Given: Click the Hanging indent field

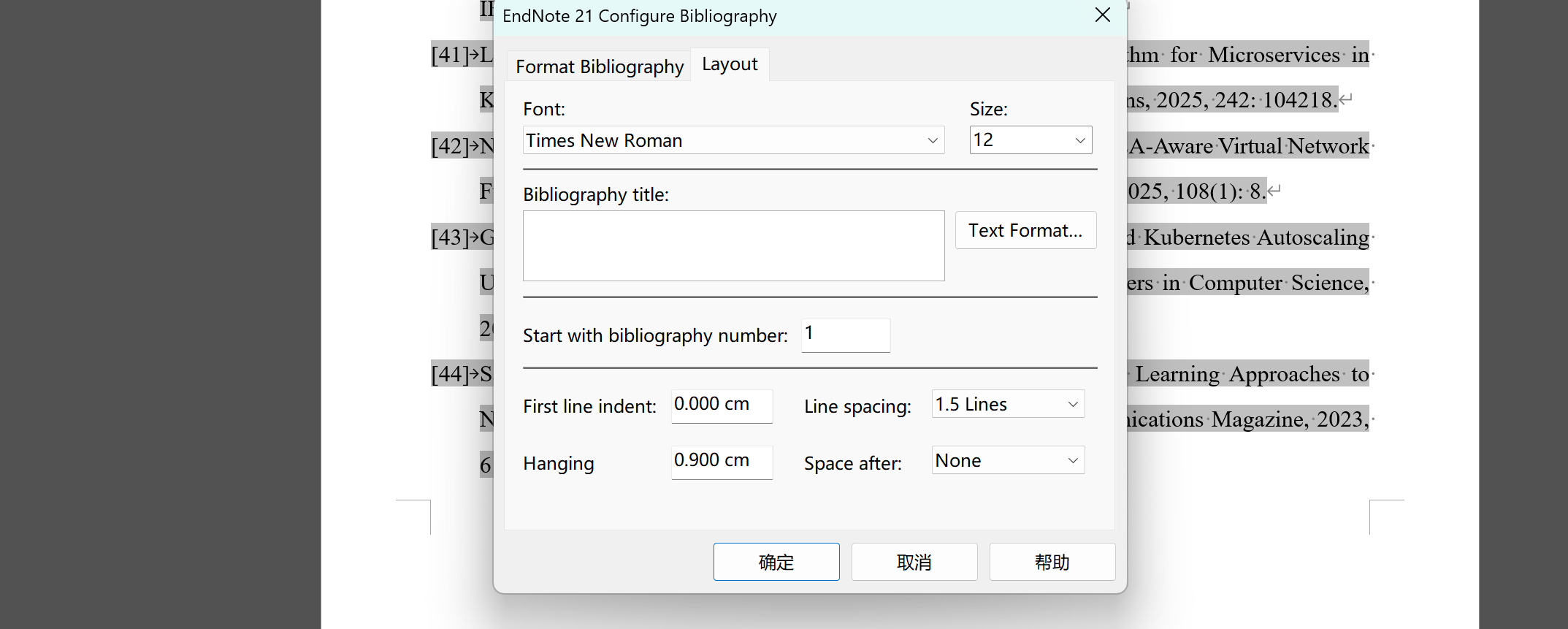Looking at the screenshot, I should 722,462.
